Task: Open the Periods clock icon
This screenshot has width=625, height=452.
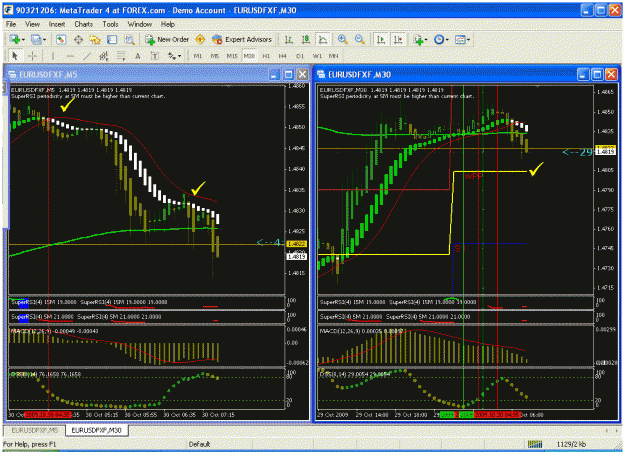Action: click(439, 39)
